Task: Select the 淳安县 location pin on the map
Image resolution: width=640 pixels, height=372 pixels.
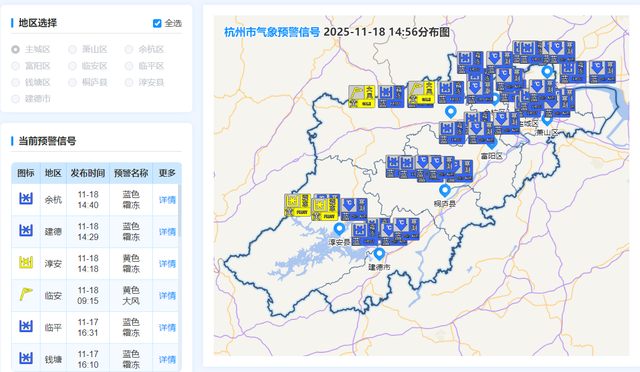Action: (339, 229)
